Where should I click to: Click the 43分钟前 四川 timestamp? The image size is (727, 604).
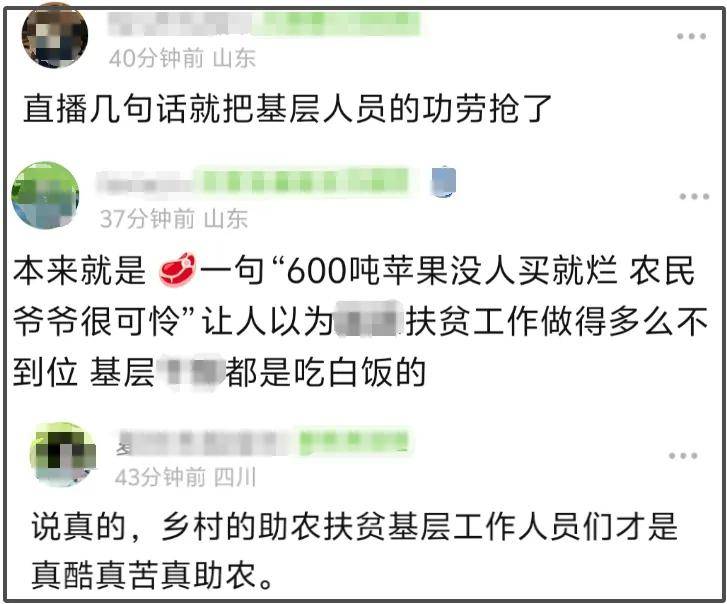click(x=185, y=477)
